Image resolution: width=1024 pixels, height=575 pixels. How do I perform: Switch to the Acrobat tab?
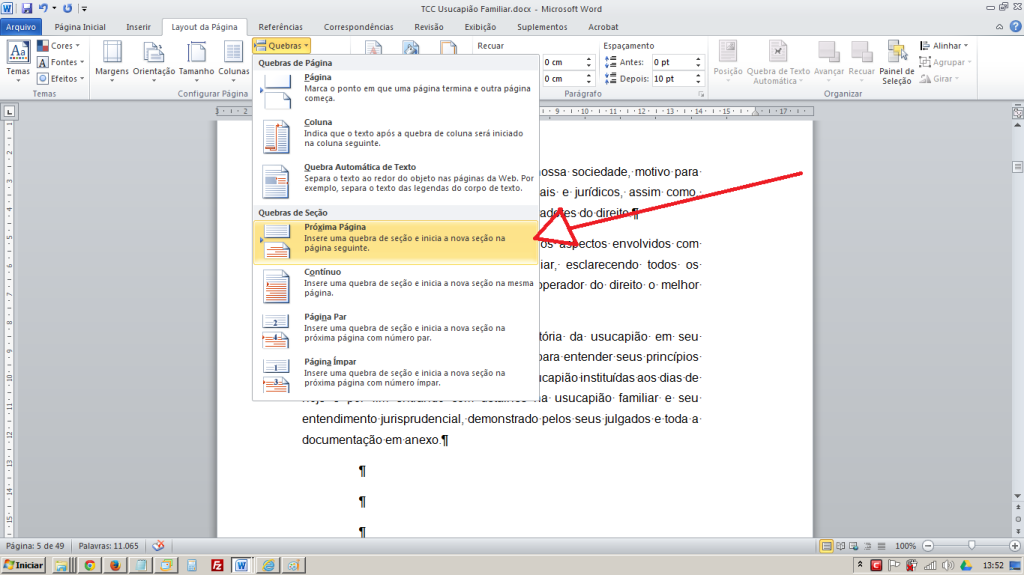click(603, 27)
